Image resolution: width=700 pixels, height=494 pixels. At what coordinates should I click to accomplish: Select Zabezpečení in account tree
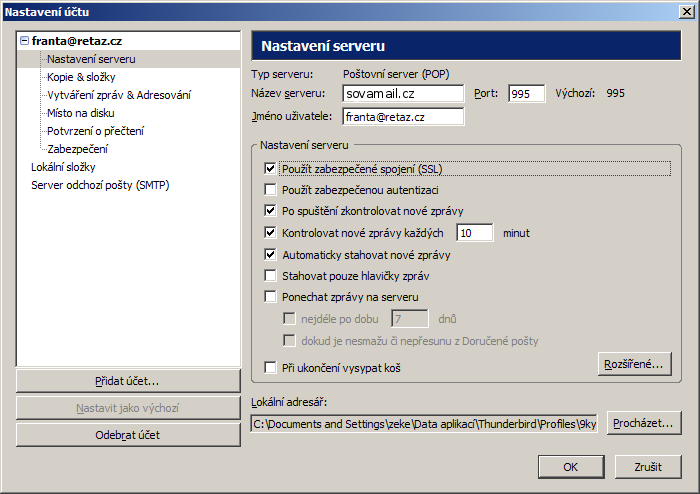point(77,149)
